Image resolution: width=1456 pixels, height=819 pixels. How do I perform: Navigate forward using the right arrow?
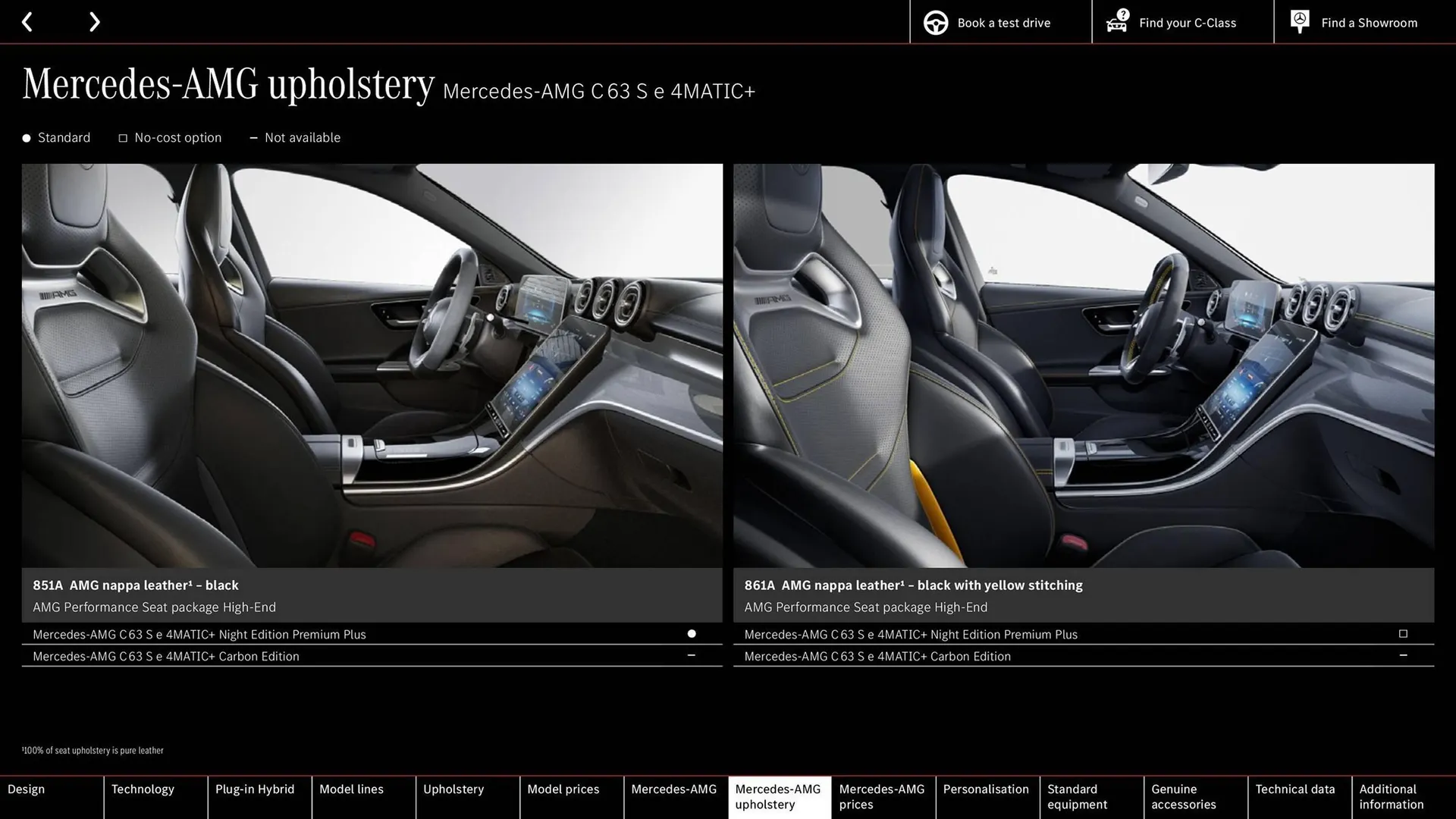[94, 21]
